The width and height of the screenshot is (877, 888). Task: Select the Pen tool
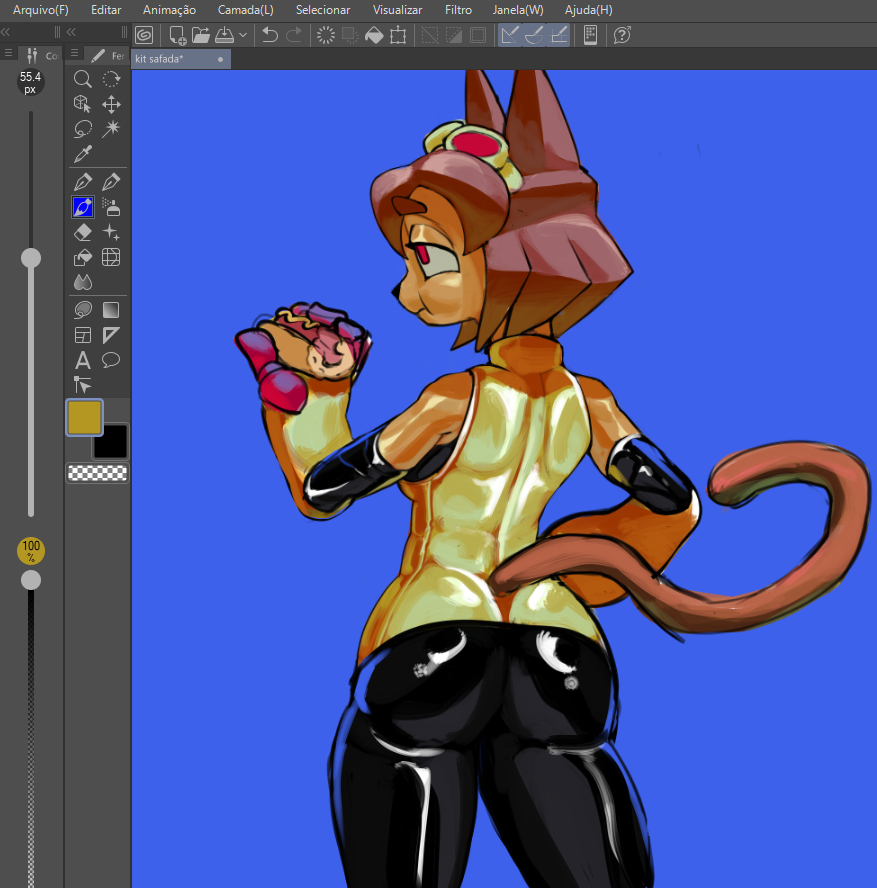(x=83, y=182)
